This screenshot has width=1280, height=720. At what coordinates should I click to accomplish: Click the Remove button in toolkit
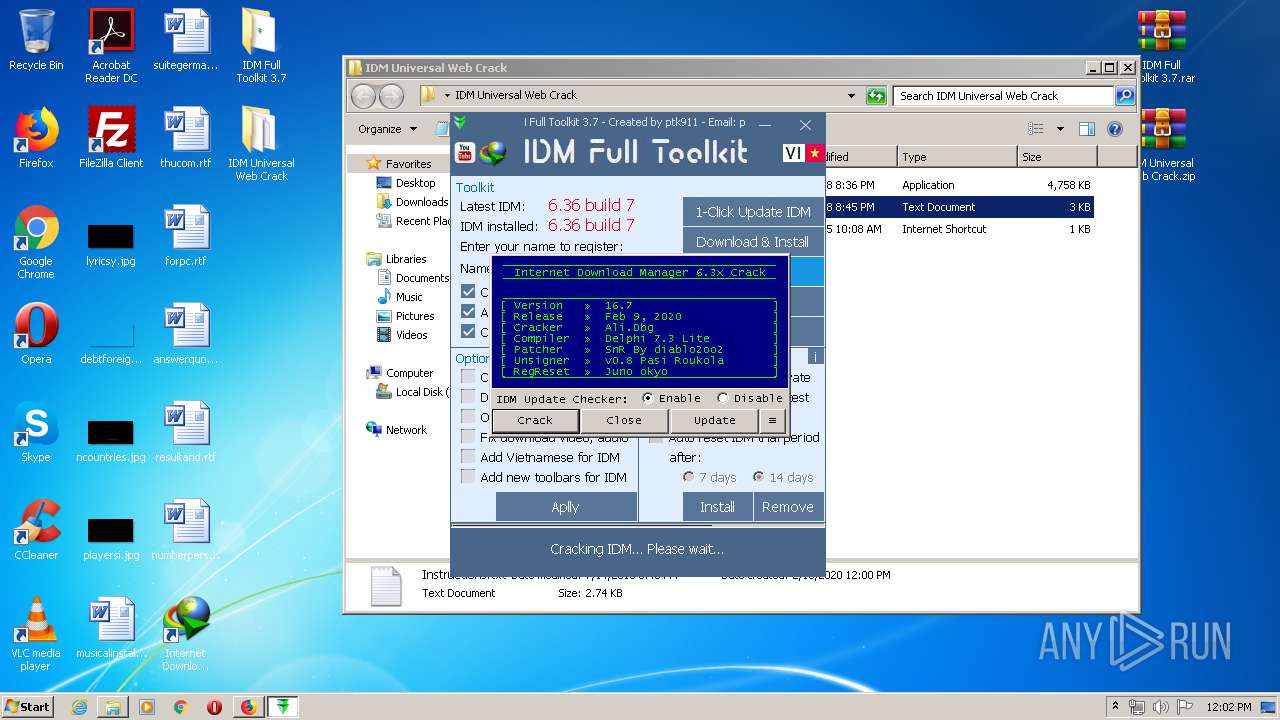click(788, 507)
